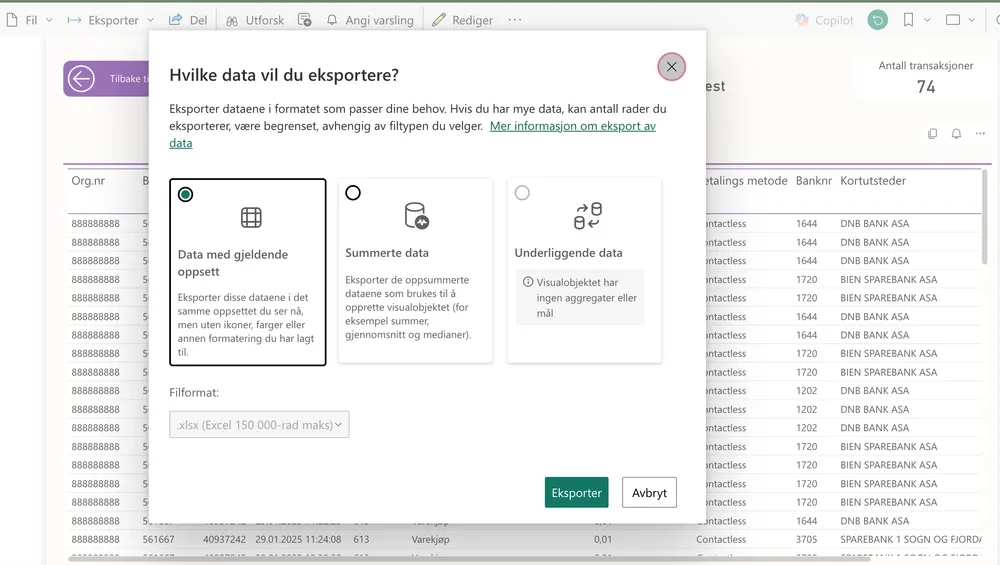Click the Utforsk binoculars icon
The height and width of the screenshot is (565, 1000).
click(x=232, y=20)
